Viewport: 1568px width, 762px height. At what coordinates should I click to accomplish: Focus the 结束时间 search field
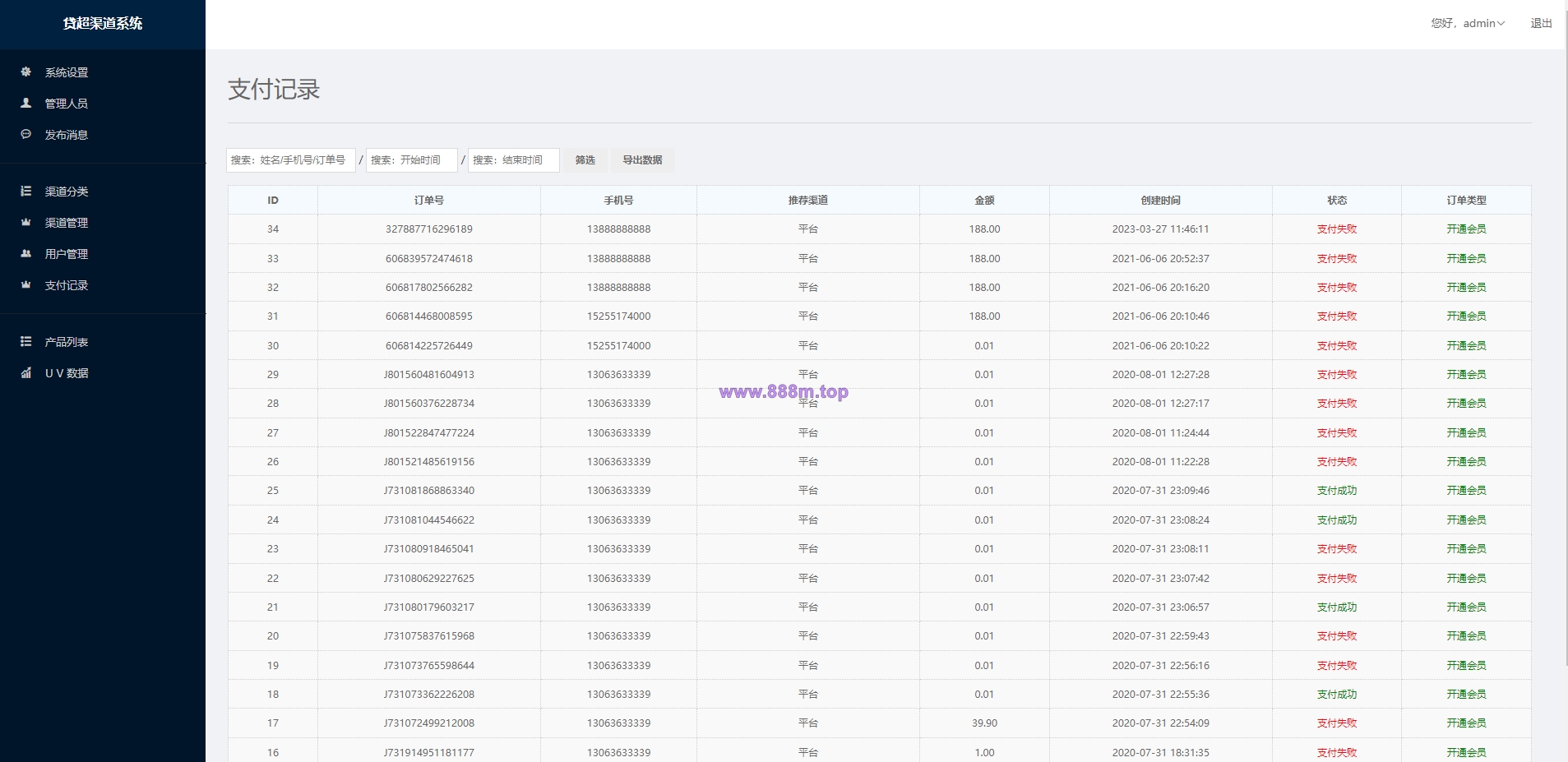point(514,160)
